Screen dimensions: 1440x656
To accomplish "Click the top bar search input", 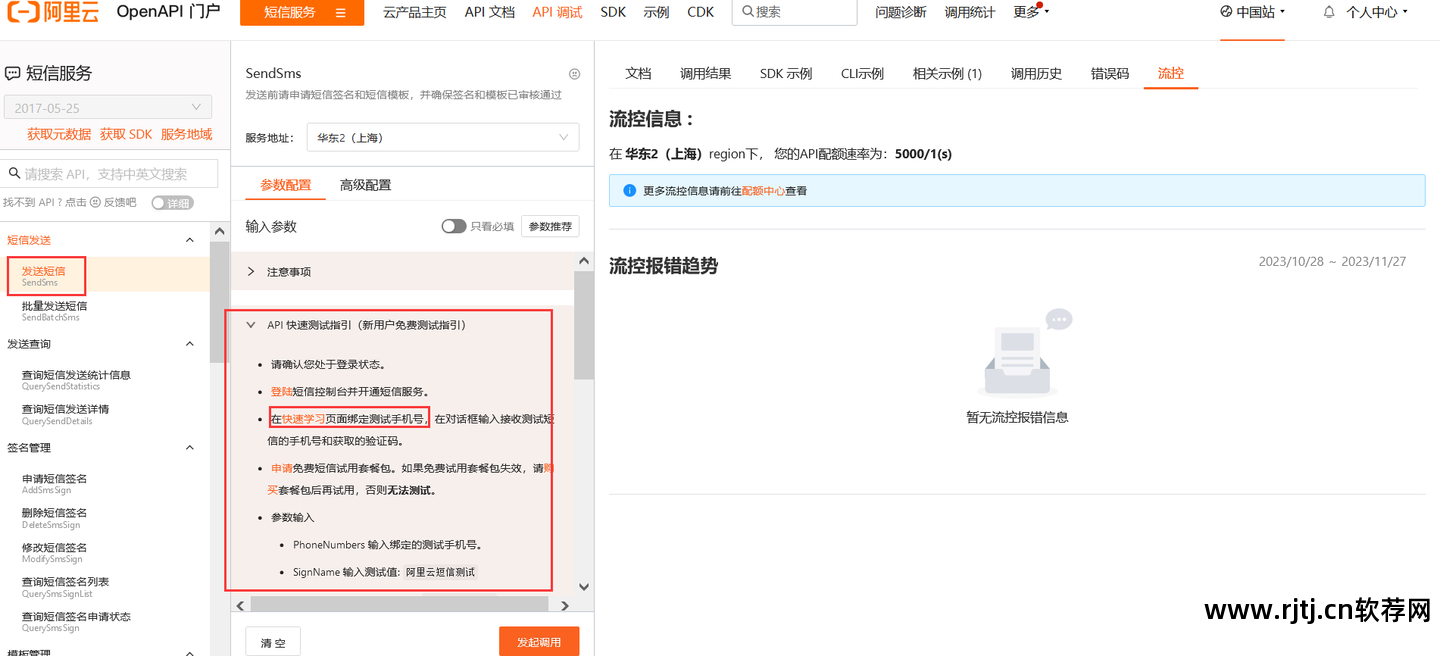I will coord(794,12).
